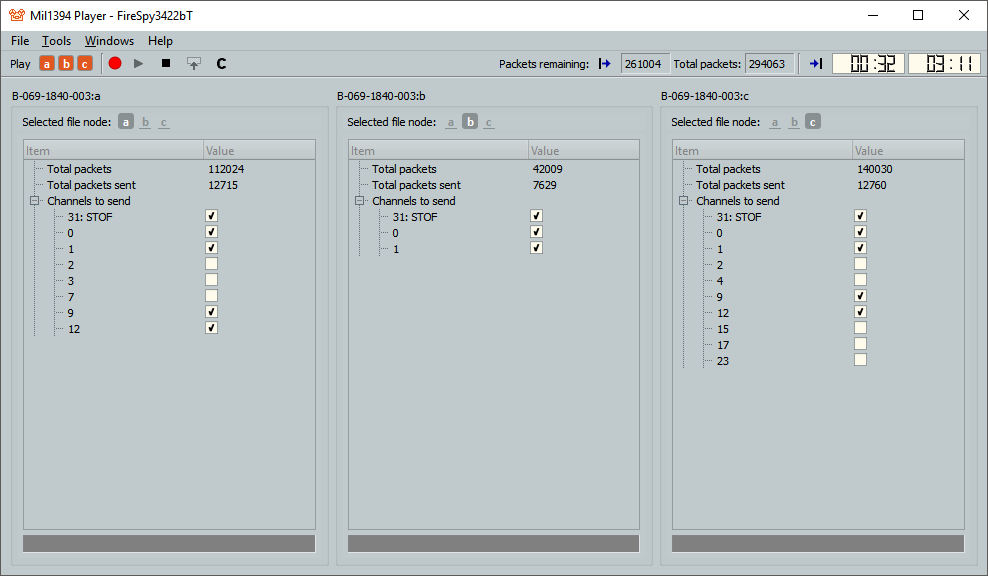Click the go-to-start arrow near Packets remaining

605,64
